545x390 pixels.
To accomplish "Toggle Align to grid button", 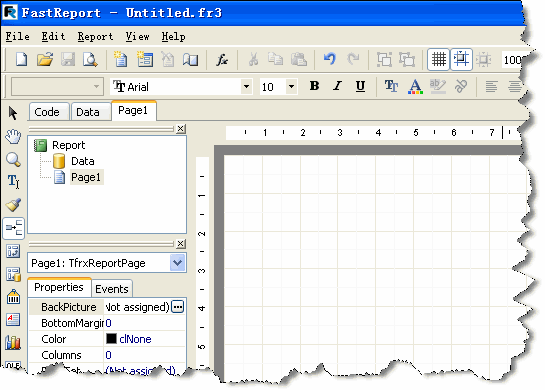I will click(x=461, y=59).
